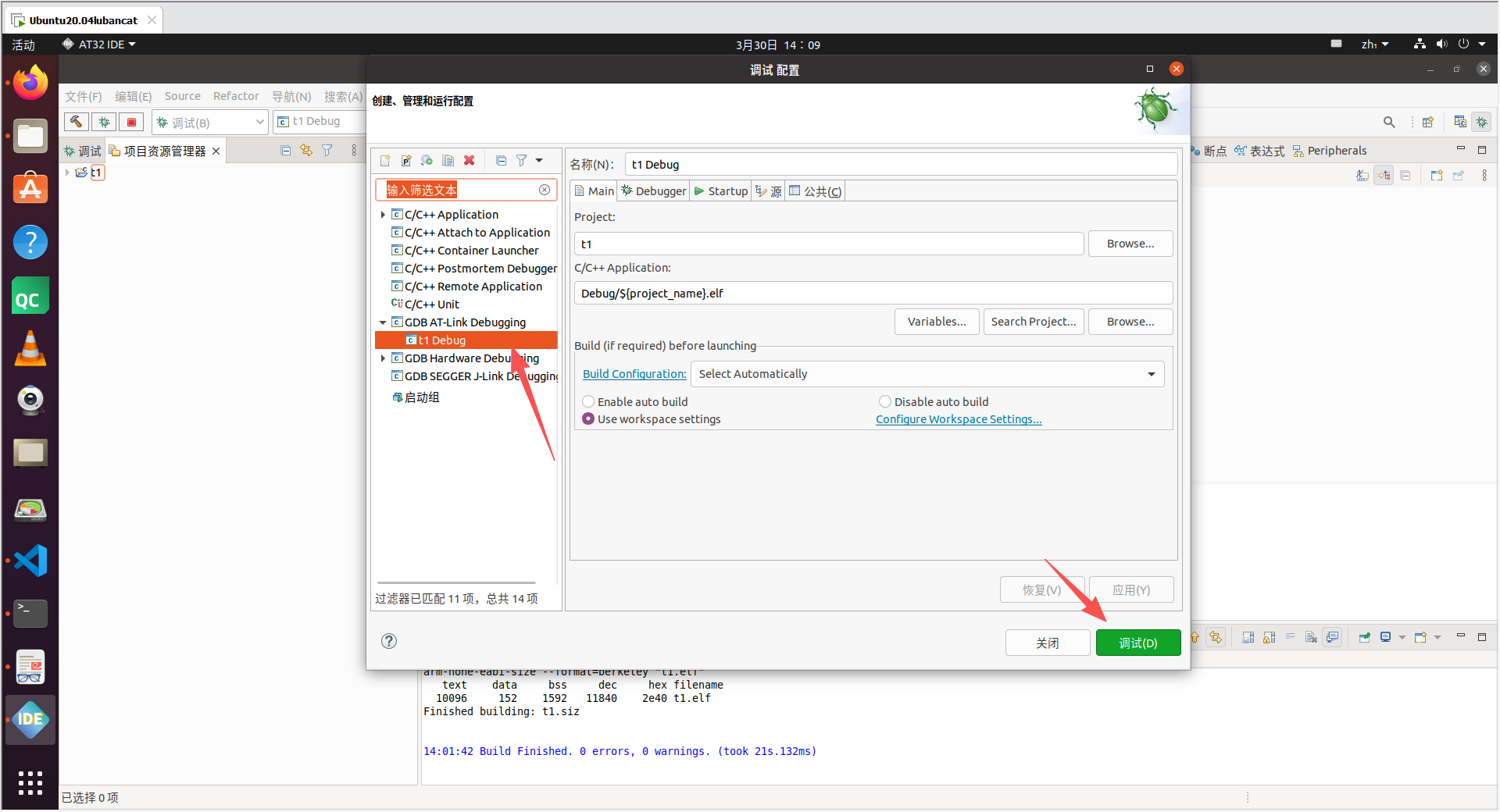The height and width of the screenshot is (812, 1500).
Task: Open the filter launch configurations options
Action: [x=522, y=161]
